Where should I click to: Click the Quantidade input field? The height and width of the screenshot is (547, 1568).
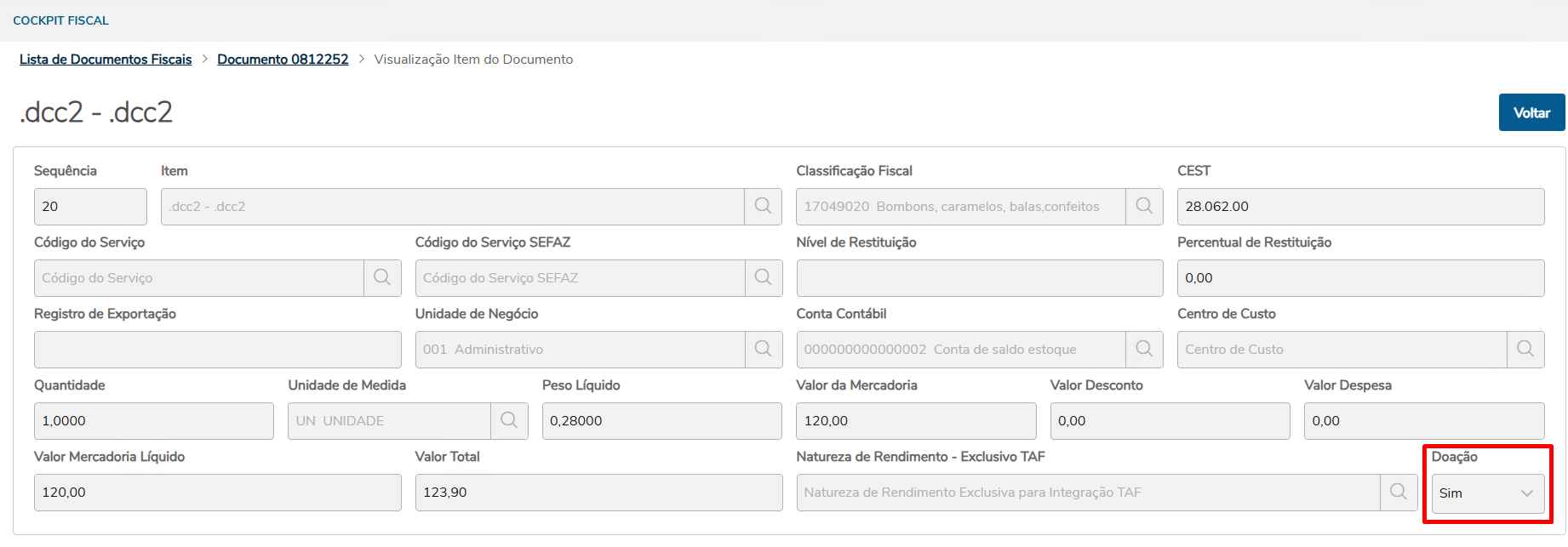pos(153,421)
